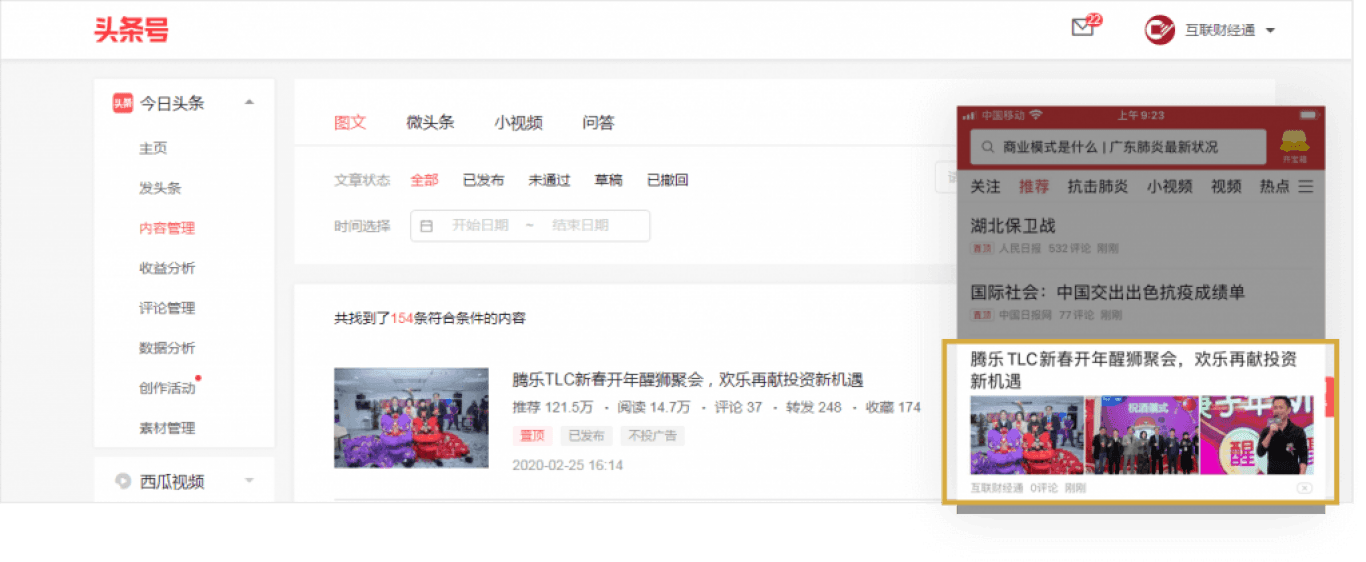Switch to the 小视频 content tab
The image size is (1366, 562).
click(x=518, y=123)
